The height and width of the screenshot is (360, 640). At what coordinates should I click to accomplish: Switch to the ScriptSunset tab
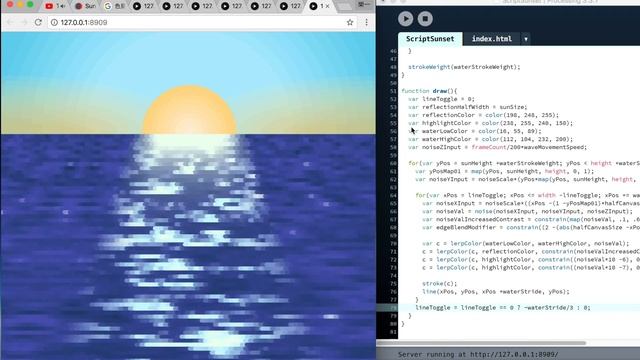(x=430, y=39)
